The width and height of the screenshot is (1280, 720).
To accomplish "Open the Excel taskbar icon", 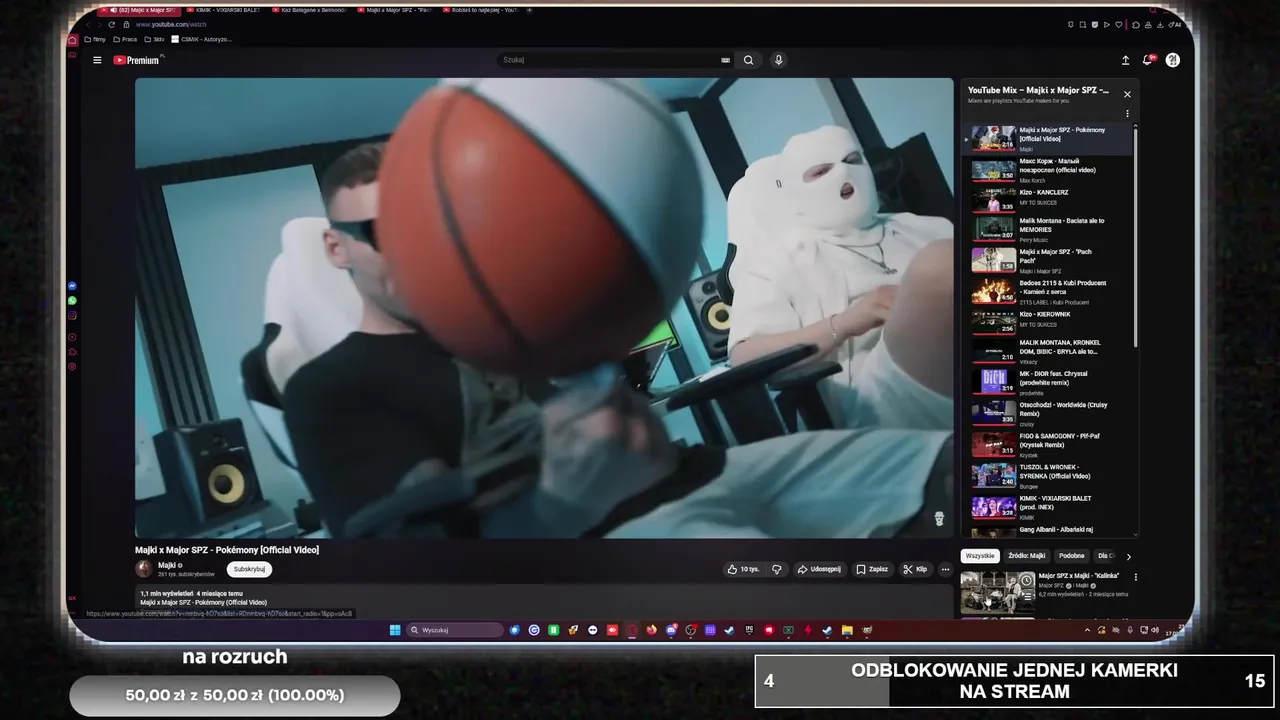I will coord(788,630).
